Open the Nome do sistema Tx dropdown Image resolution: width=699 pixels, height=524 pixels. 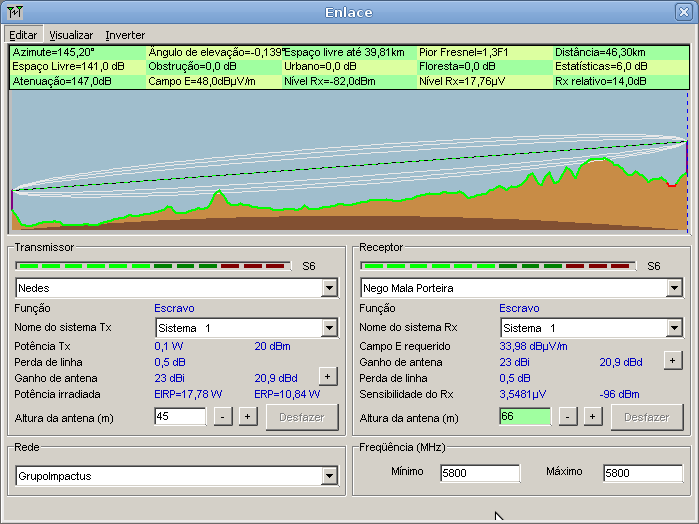(x=329, y=328)
